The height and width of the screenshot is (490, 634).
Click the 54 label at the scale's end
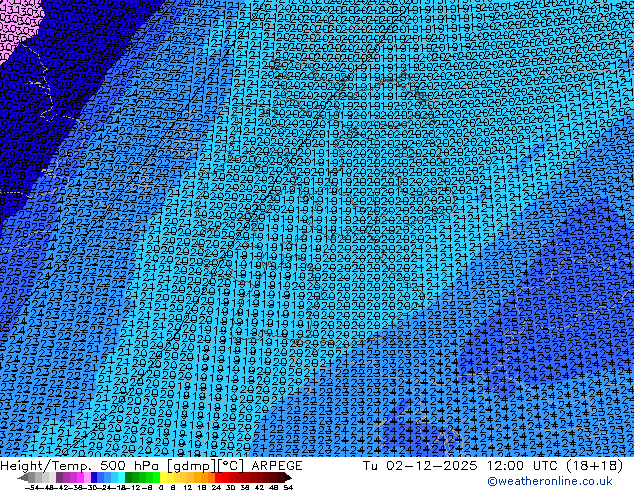[288, 487]
